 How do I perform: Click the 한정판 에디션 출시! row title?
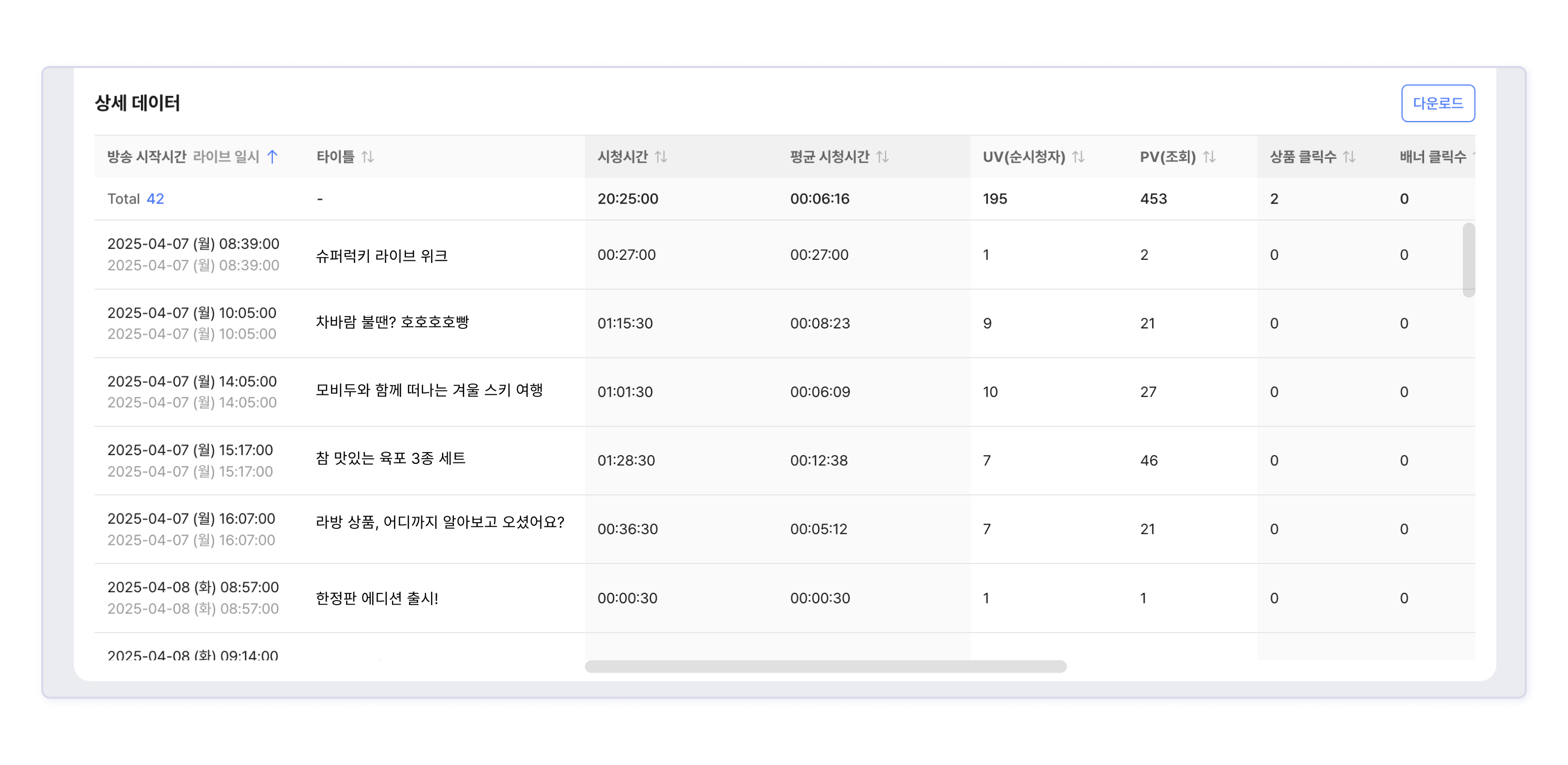(x=377, y=598)
